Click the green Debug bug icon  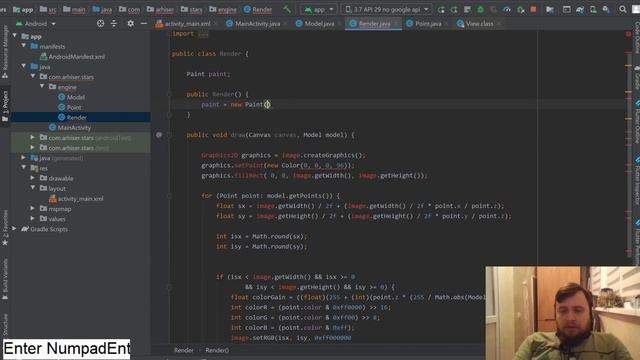pos(480,9)
